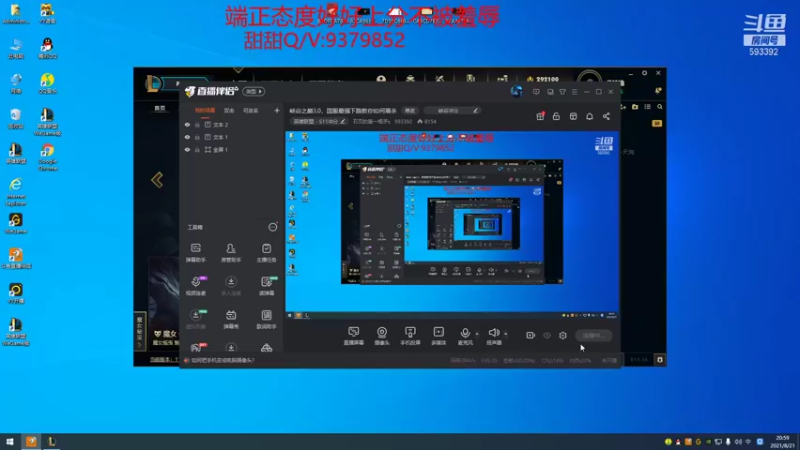The height and width of the screenshot is (450, 800).
Task: Click the 连接中 connecting stream button
Action: point(593,335)
